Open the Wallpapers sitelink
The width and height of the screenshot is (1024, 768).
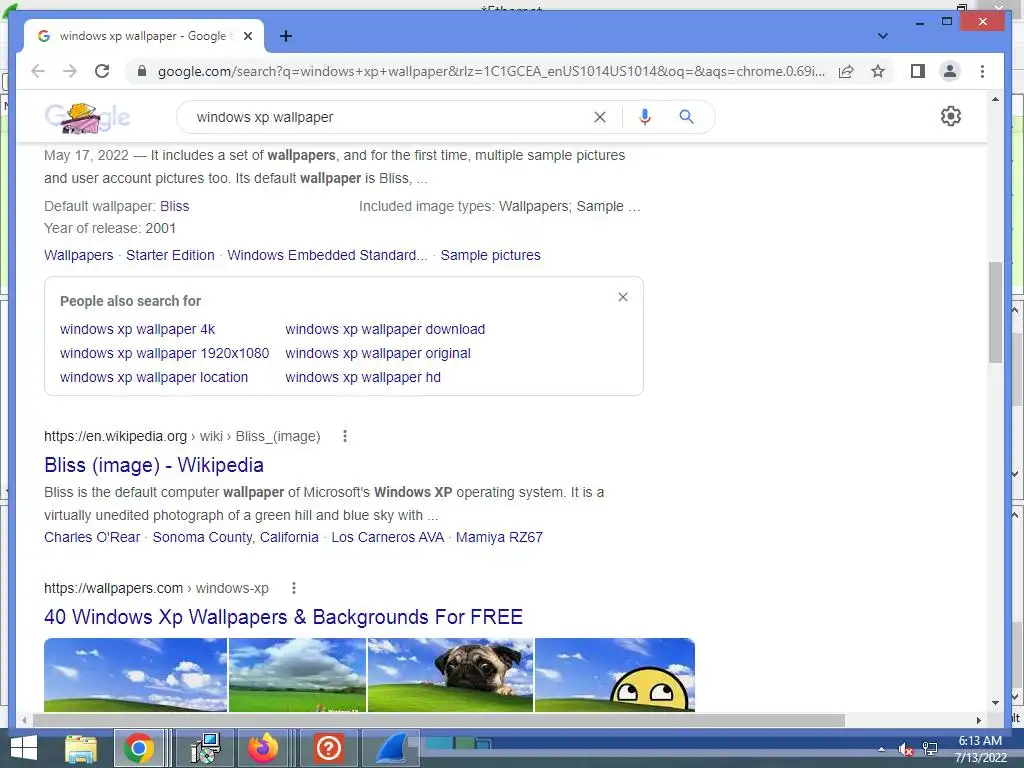click(78, 255)
